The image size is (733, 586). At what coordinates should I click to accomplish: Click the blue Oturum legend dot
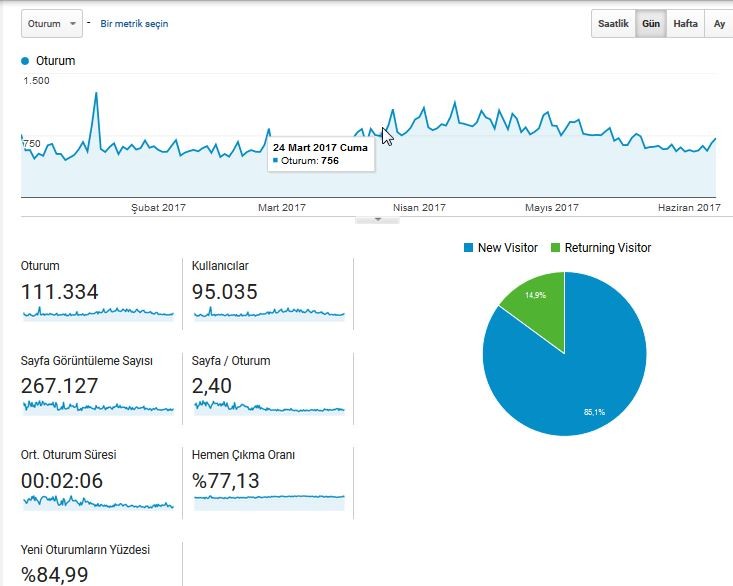[25, 61]
